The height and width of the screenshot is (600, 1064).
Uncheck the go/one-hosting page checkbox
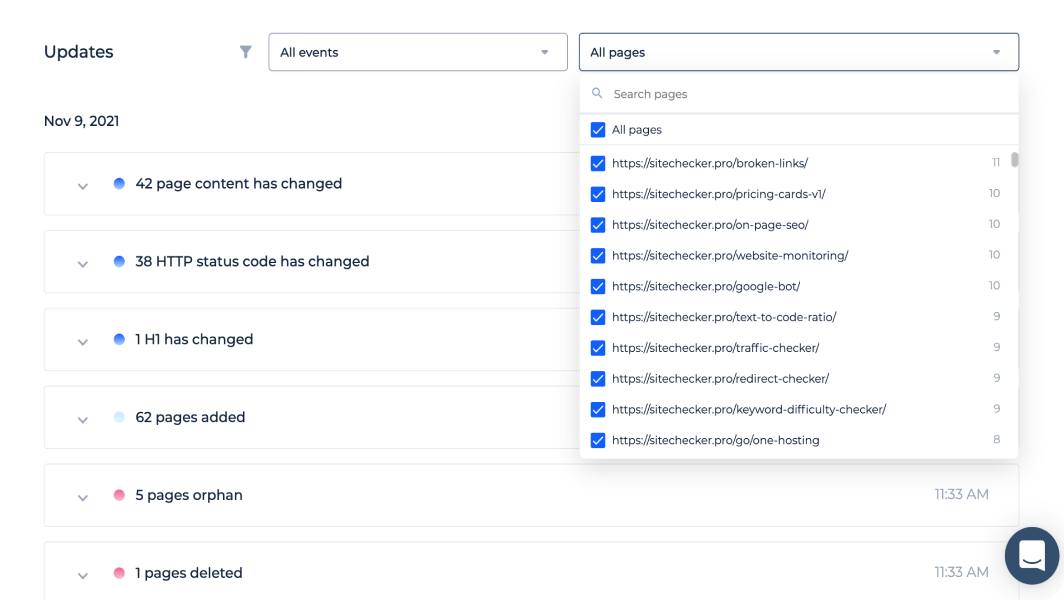click(x=598, y=440)
